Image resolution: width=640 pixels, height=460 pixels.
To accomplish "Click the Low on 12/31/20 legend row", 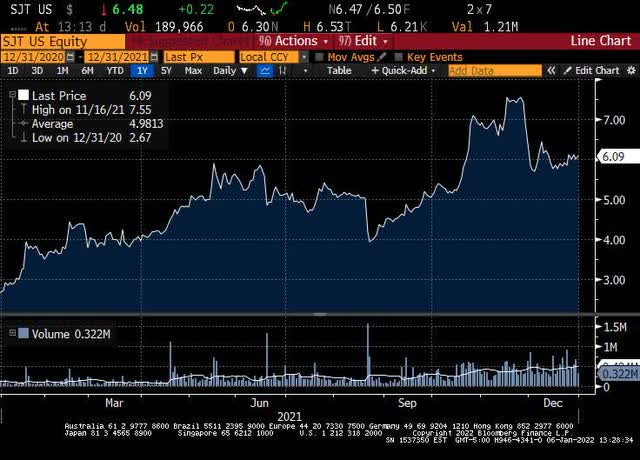I will [x=91, y=138].
